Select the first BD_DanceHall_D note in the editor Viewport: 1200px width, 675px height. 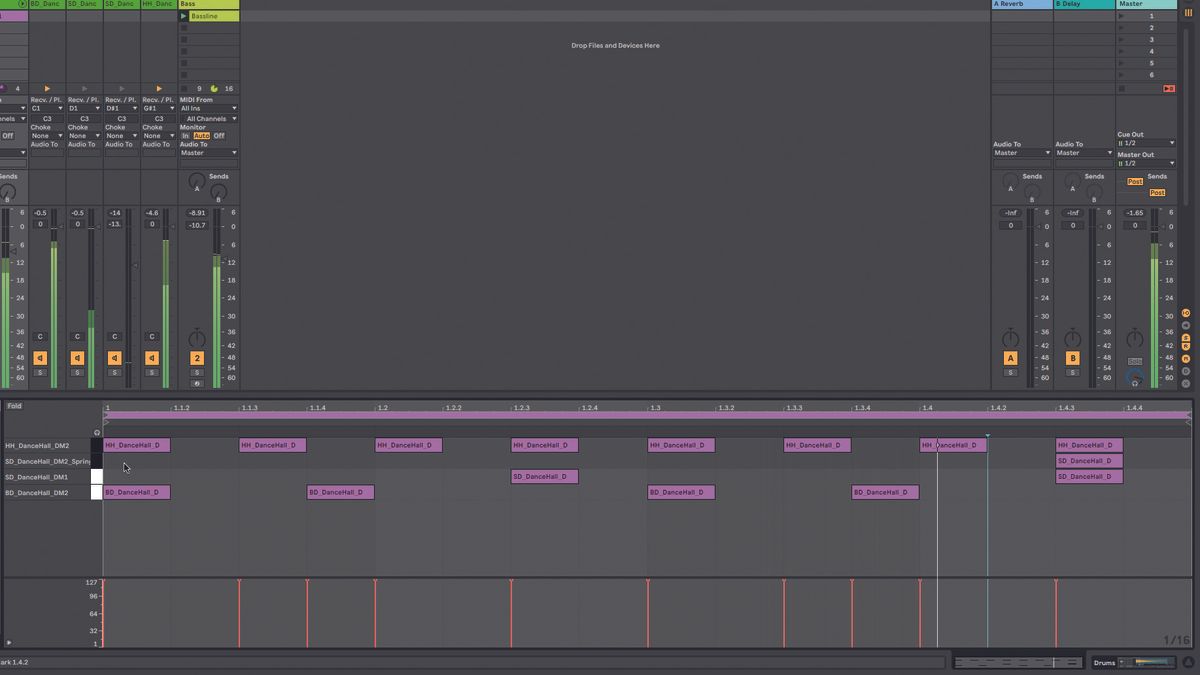coord(135,492)
